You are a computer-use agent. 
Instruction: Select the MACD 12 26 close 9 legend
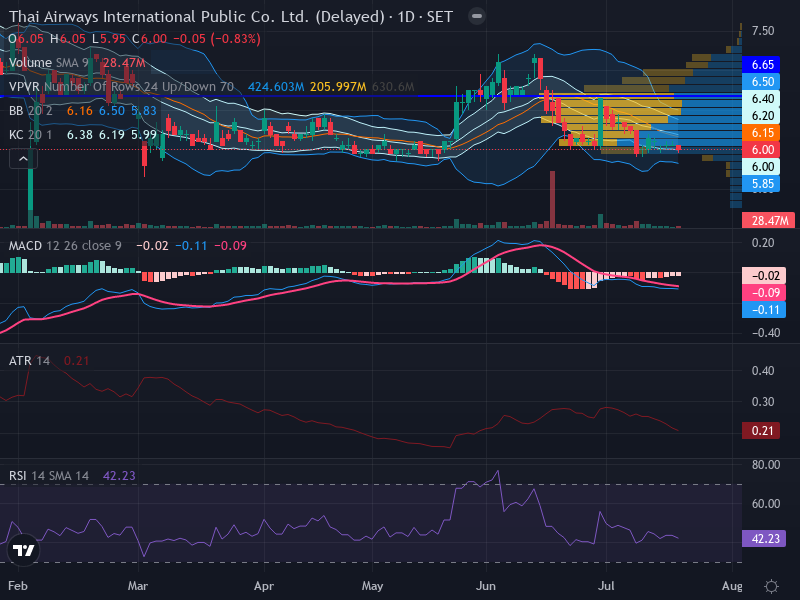click(x=128, y=246)
